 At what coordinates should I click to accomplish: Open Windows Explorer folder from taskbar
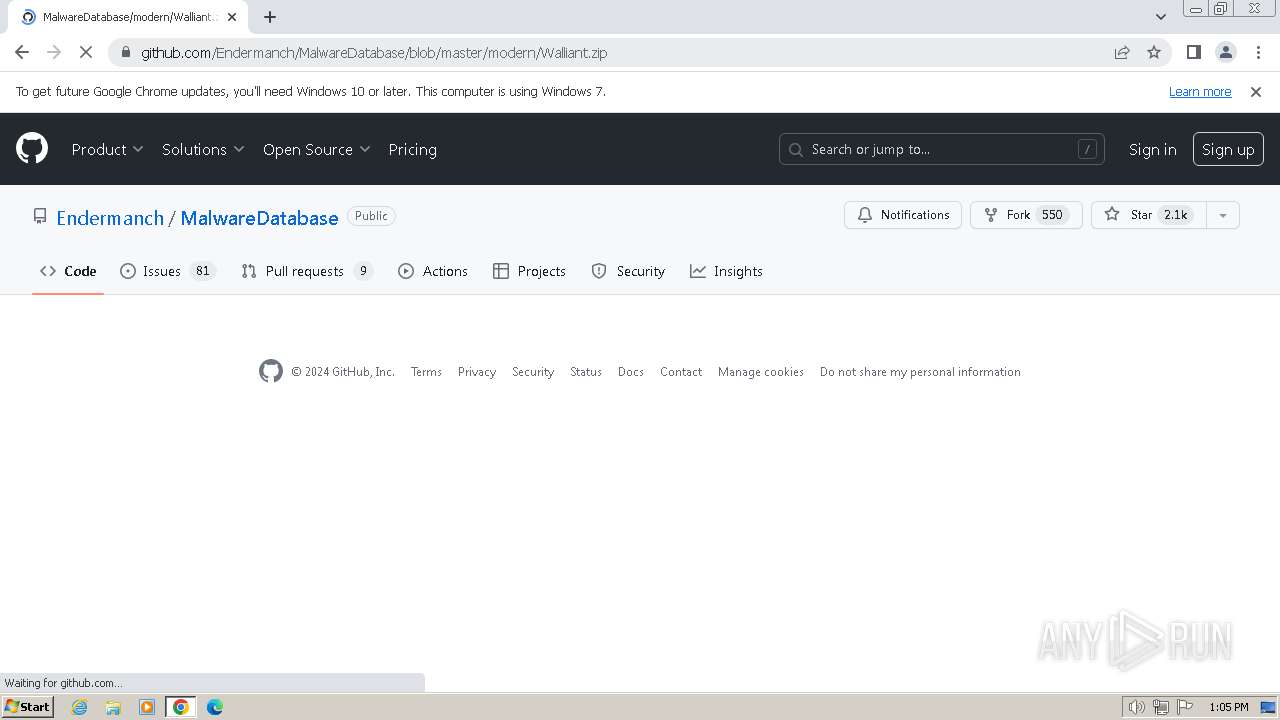point(113,707)
